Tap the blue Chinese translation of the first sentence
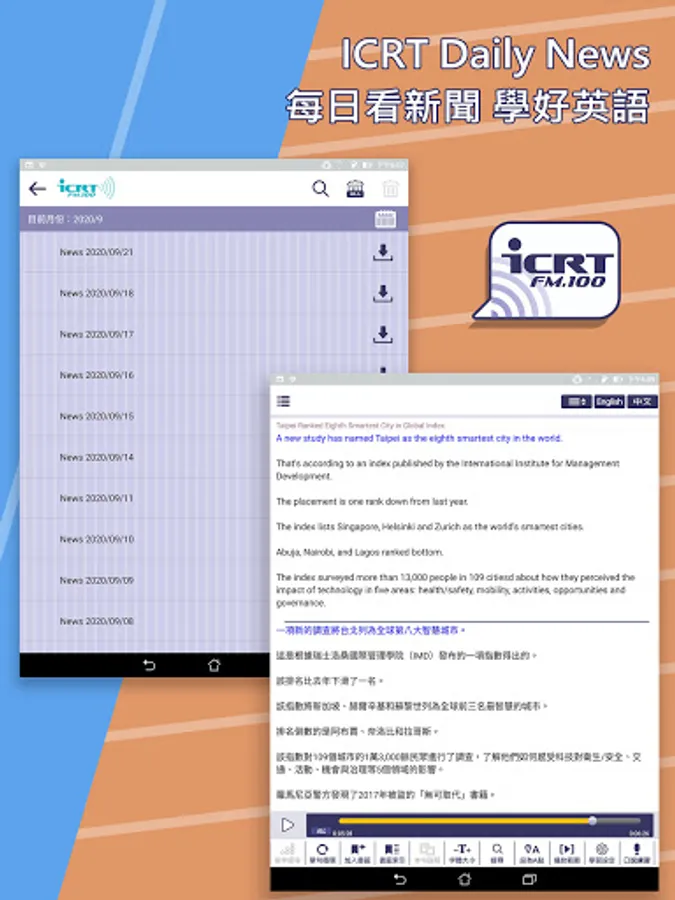The height and width of the screenshot is (900, 675). [370, 630]
